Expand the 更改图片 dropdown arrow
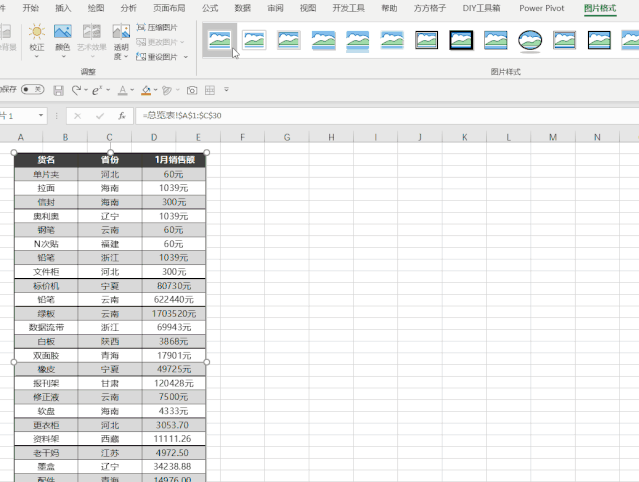Viewport: 639px width, 482px height. [x=182, y=42]
